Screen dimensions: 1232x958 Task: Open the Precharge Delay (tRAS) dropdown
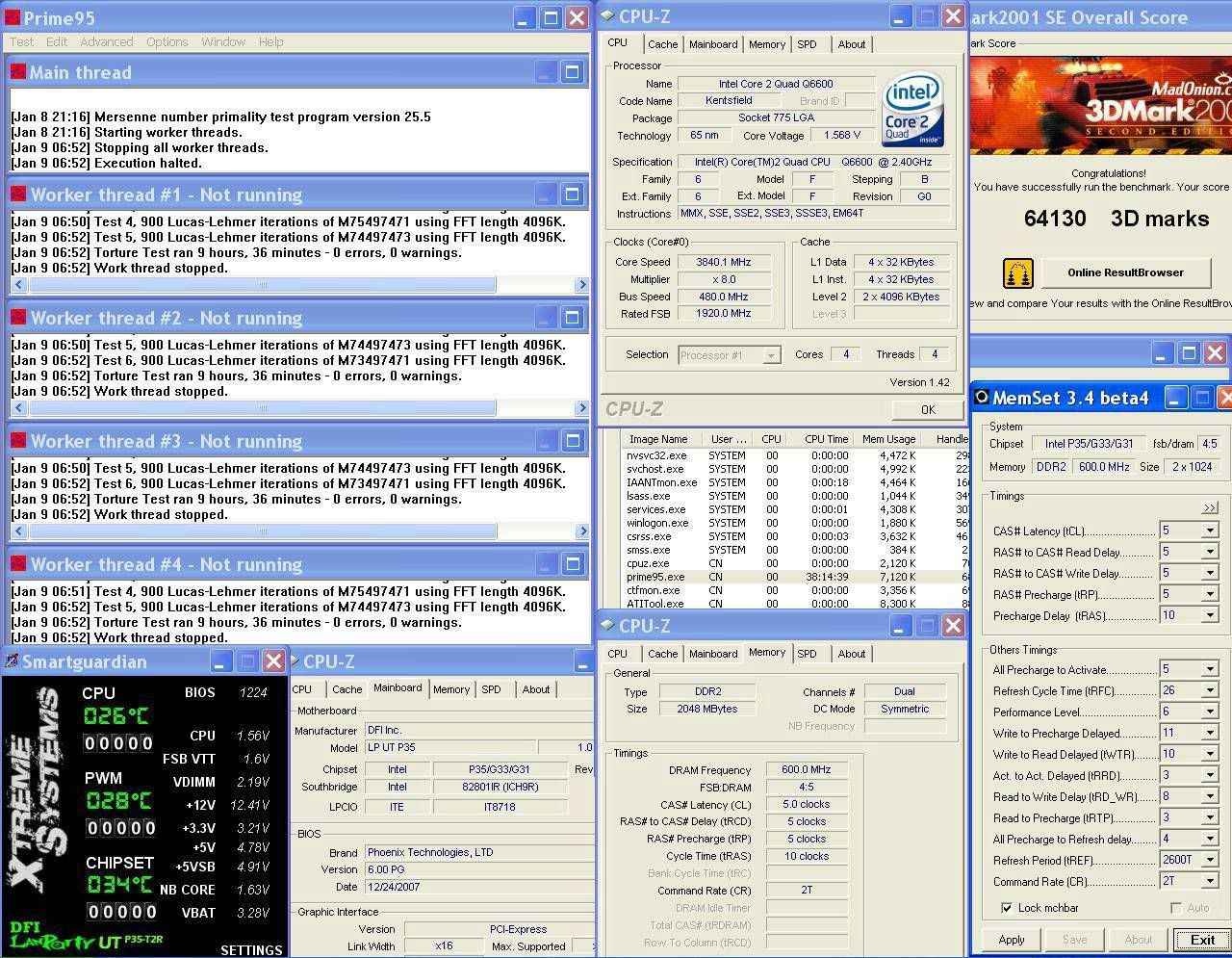coord(1210,615)
